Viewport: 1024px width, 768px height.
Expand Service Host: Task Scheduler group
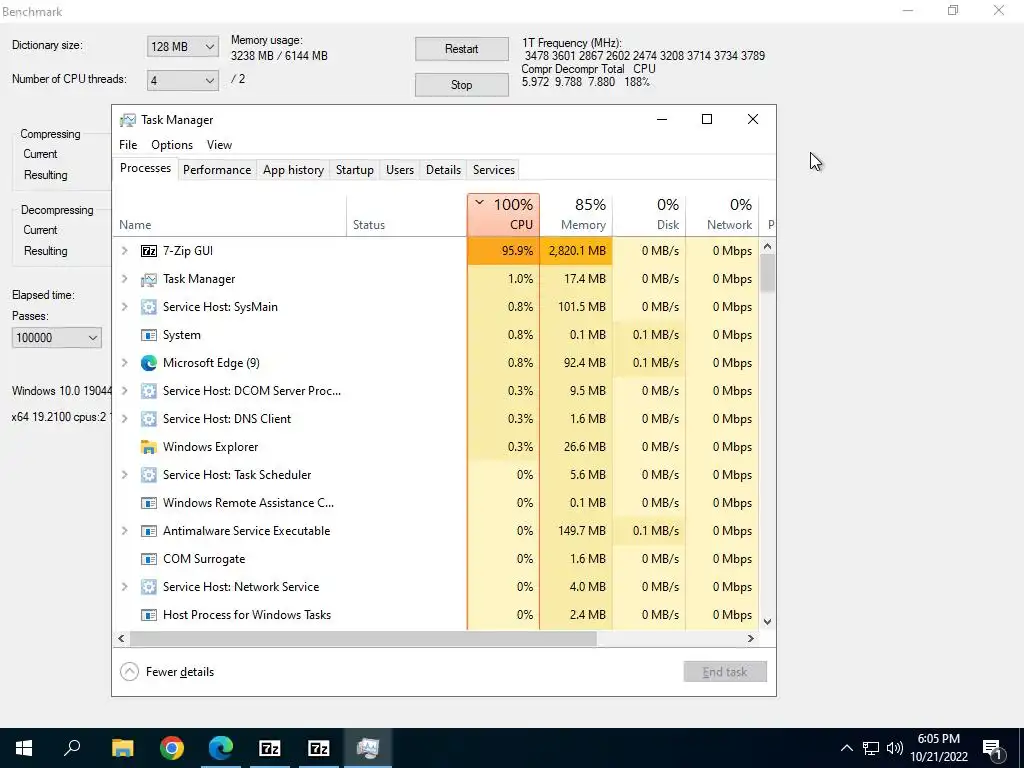coord(125,475)
